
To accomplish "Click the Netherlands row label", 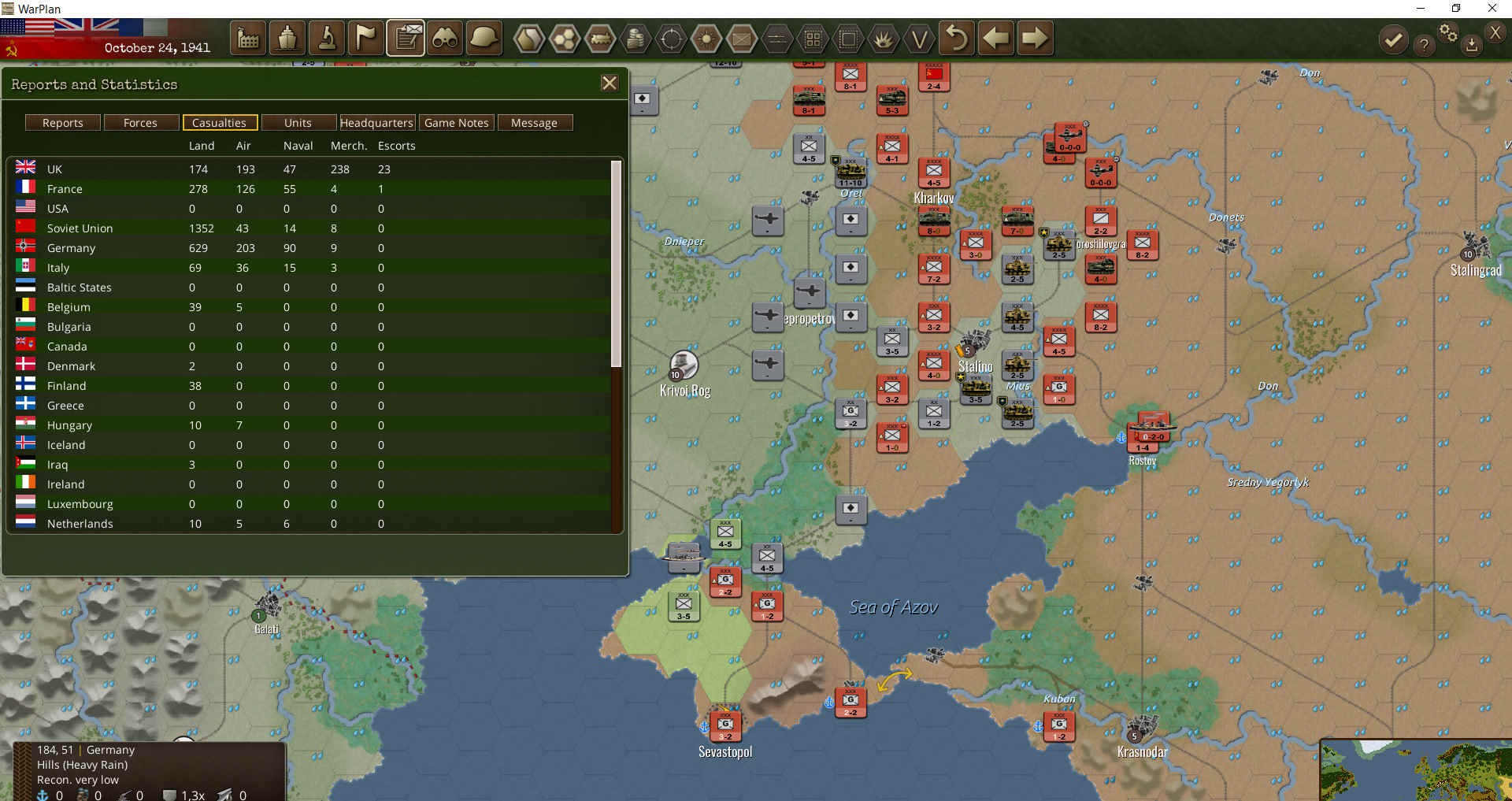I will (x=80, y=524).
